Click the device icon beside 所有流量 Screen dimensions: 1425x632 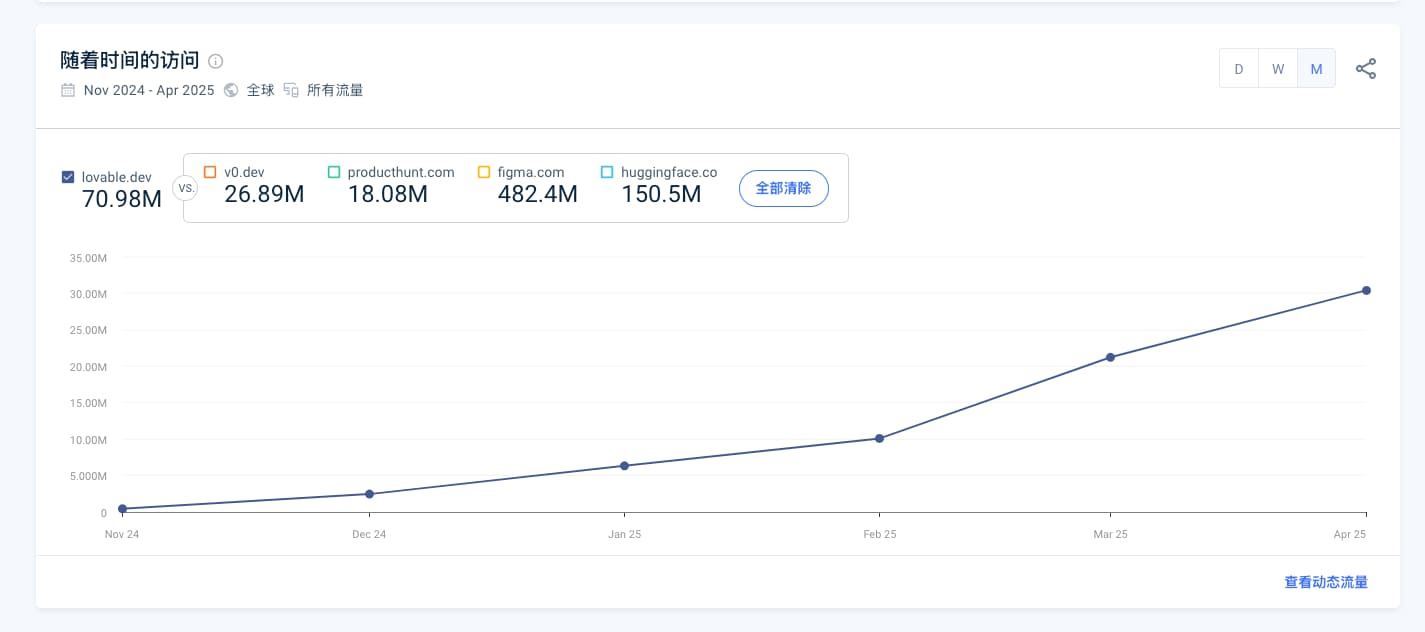[291, 90]
